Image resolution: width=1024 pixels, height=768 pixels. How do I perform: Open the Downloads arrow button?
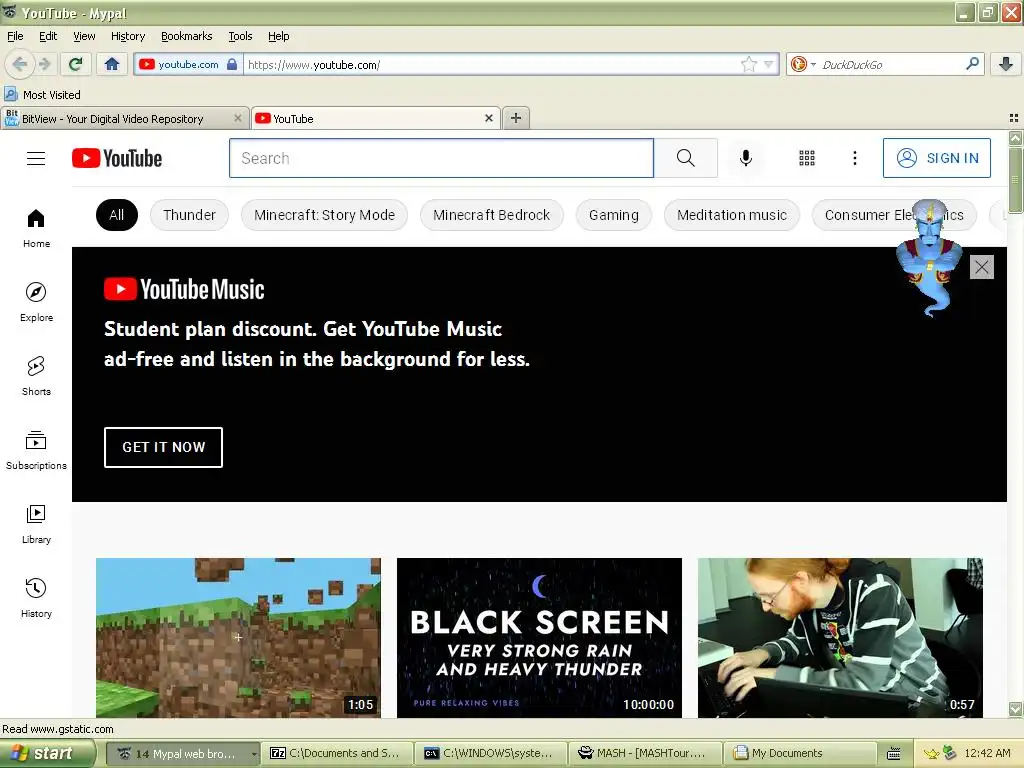coord(1006,64)
